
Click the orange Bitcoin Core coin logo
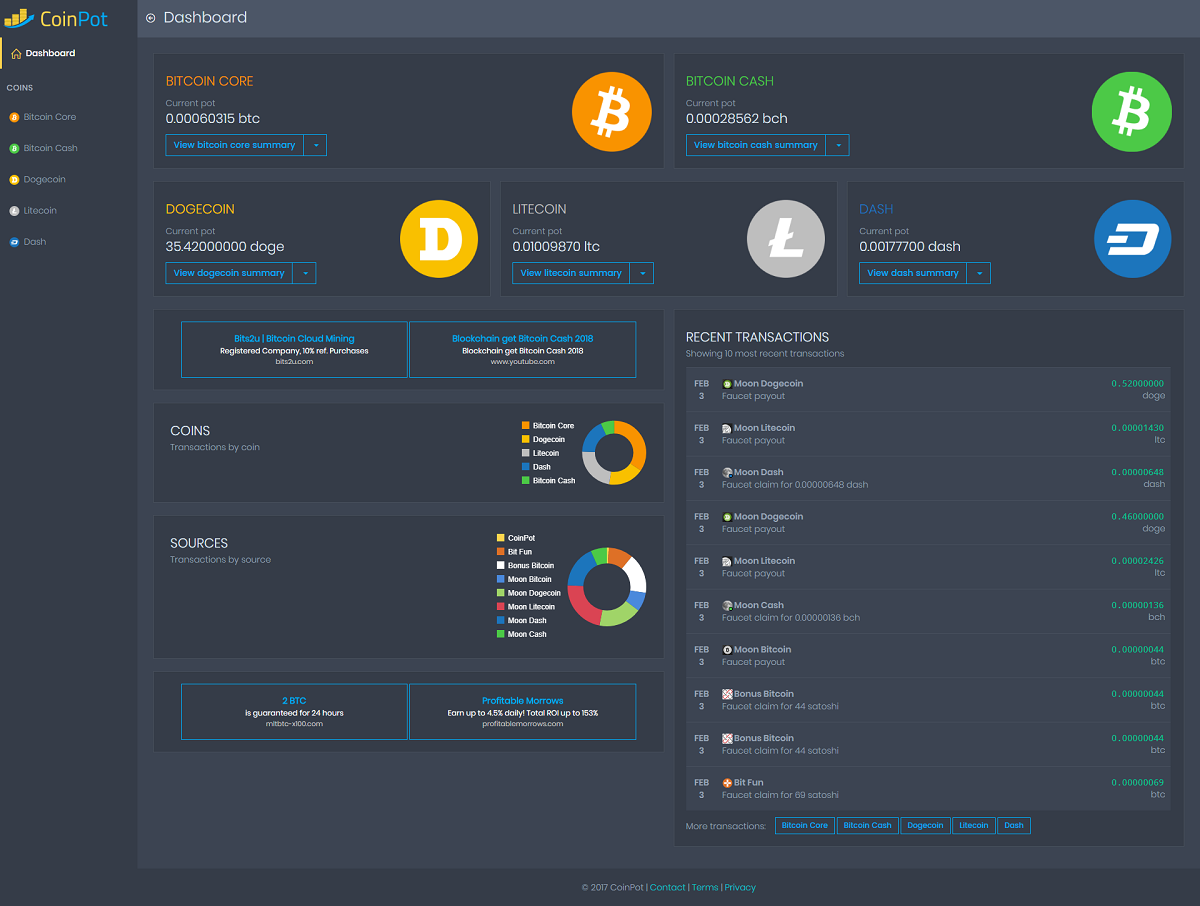click(x=612, y=111)
